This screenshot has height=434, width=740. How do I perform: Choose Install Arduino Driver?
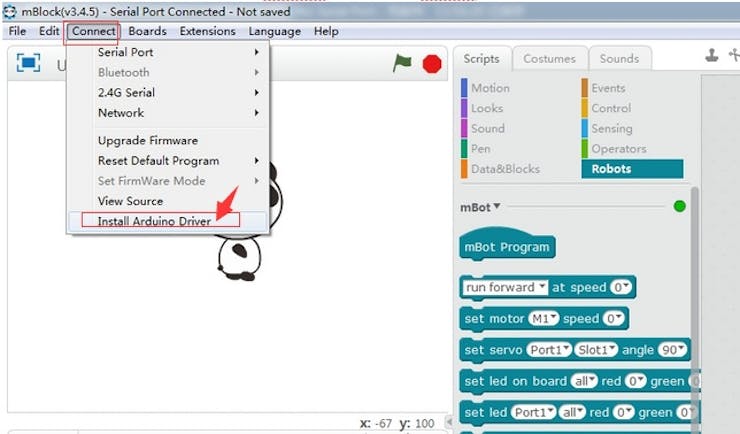[x=168, y=221]
